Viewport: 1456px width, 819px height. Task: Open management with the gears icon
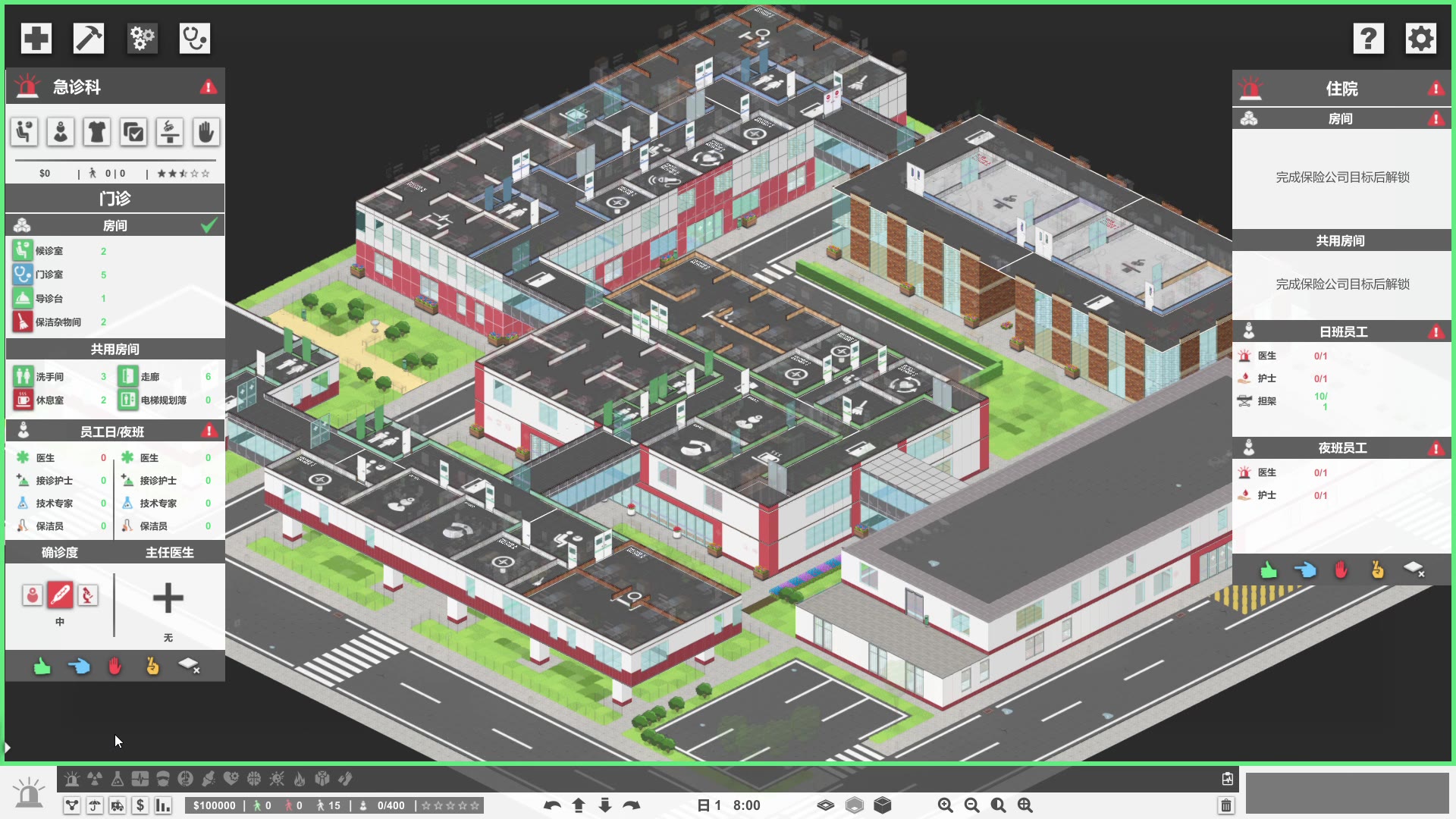[141, 38]
